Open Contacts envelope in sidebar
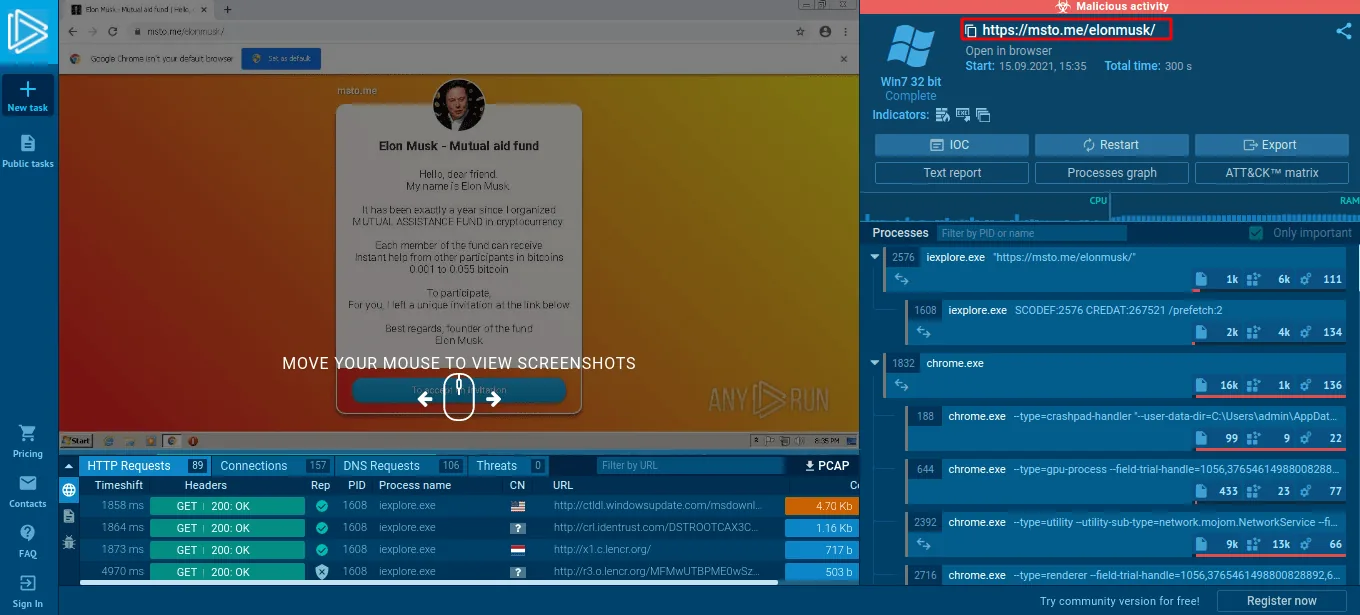The height and width of the screenshot is (615, 1360). 28,491
